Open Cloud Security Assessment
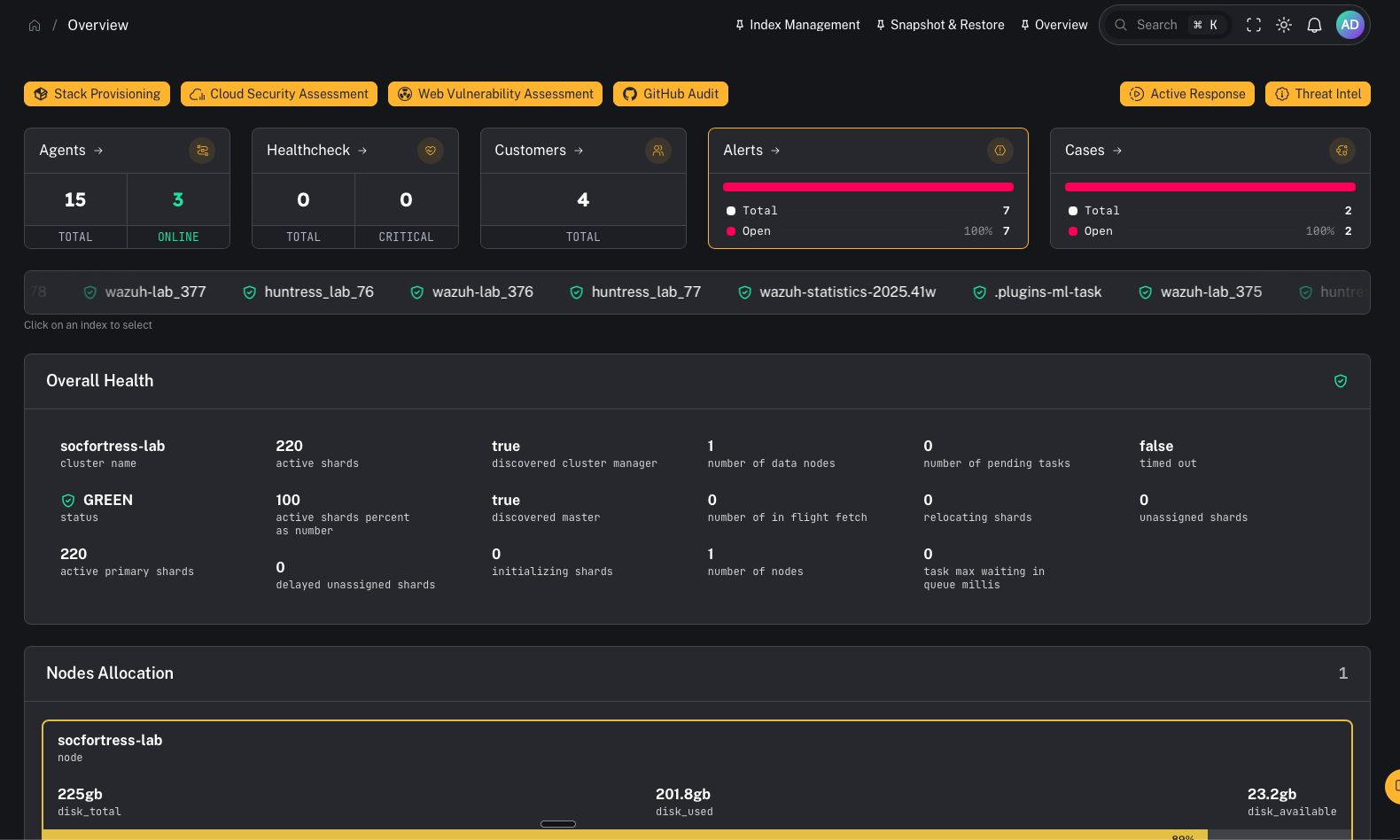 coord(279,94)
